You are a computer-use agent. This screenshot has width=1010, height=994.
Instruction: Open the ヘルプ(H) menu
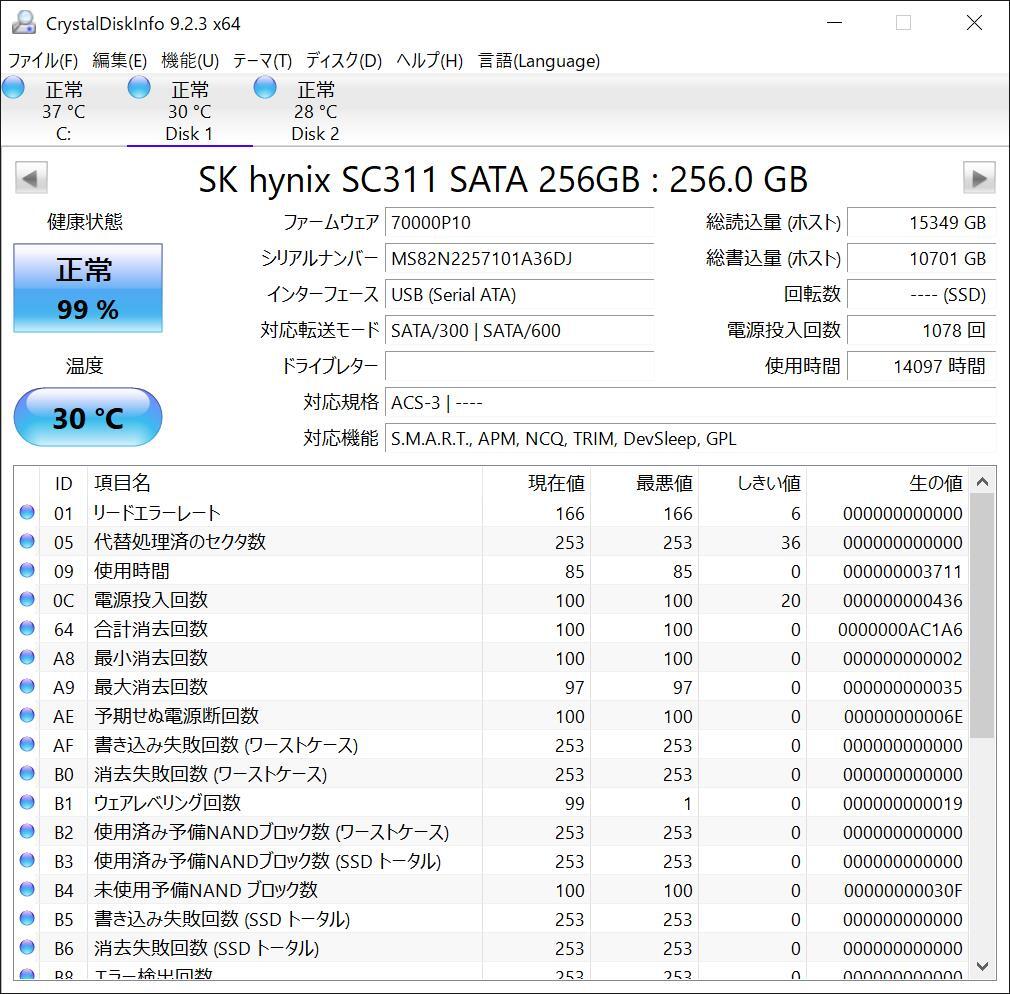click(x=430, y=61)
